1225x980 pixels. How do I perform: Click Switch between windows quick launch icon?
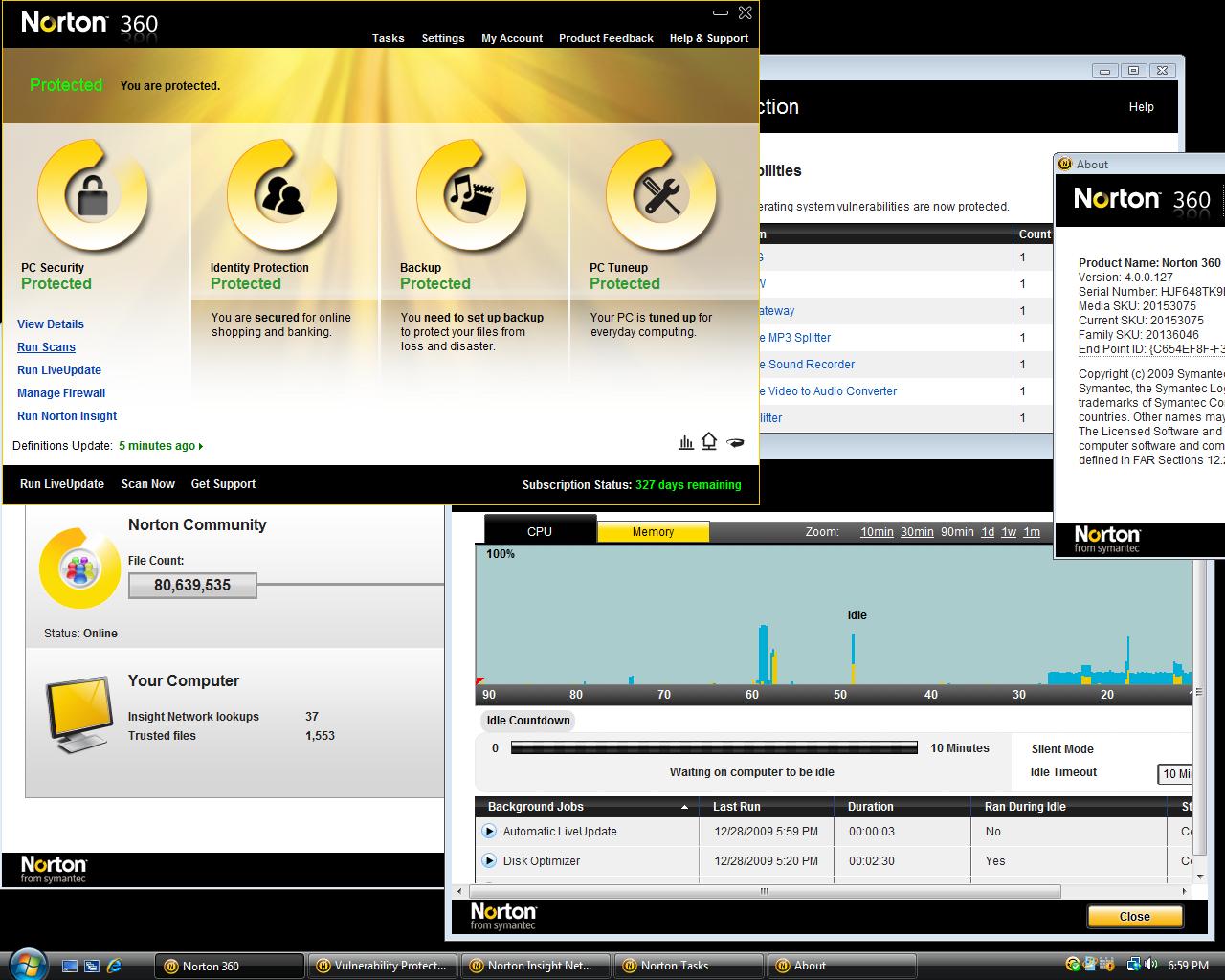[x=92, y=966]
